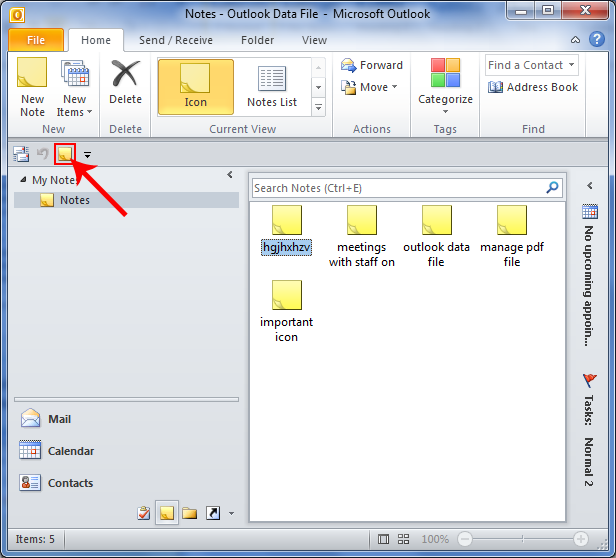Open the Notes module icon
This screenshot has height=558, width=616.
pyautogui.click(x=167, y=513)
